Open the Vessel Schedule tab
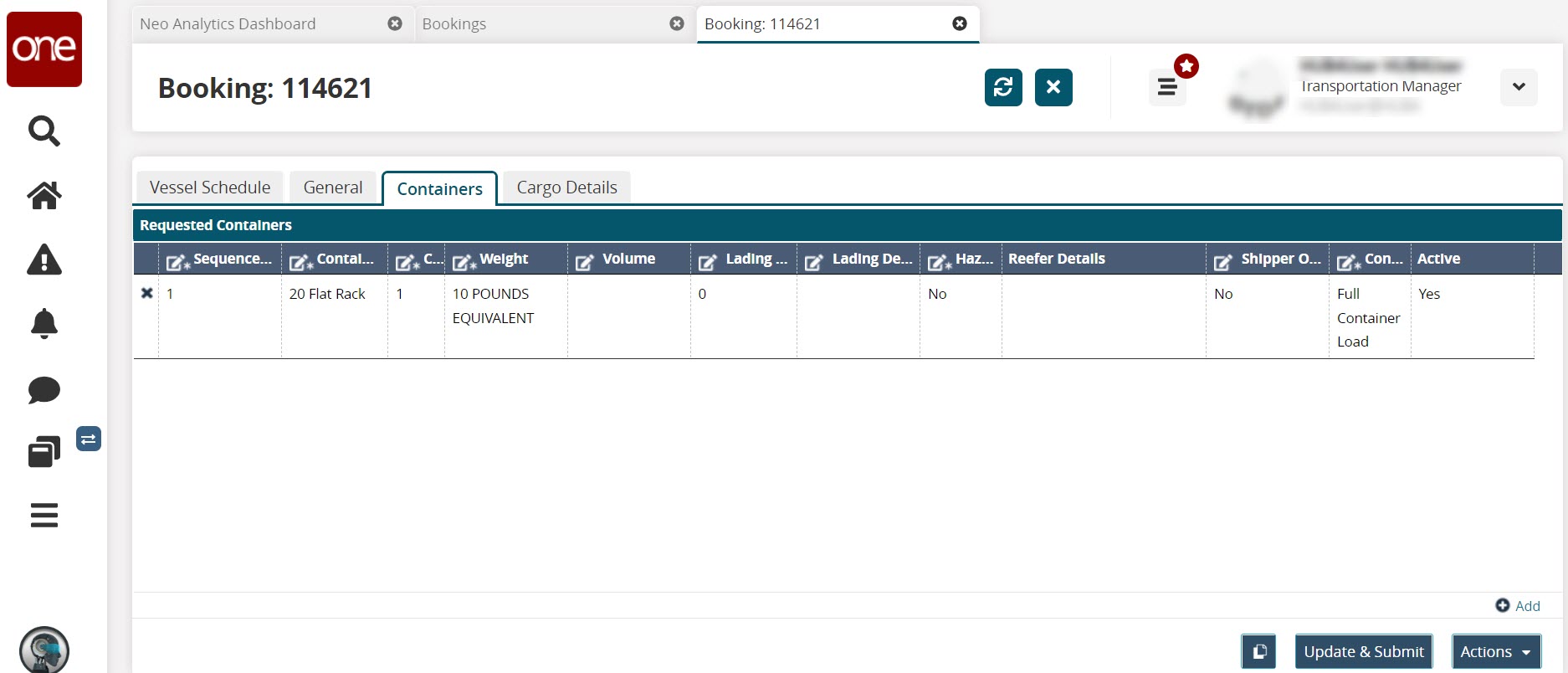This screenshot has height=673, width=1568. tap(210, 188)
